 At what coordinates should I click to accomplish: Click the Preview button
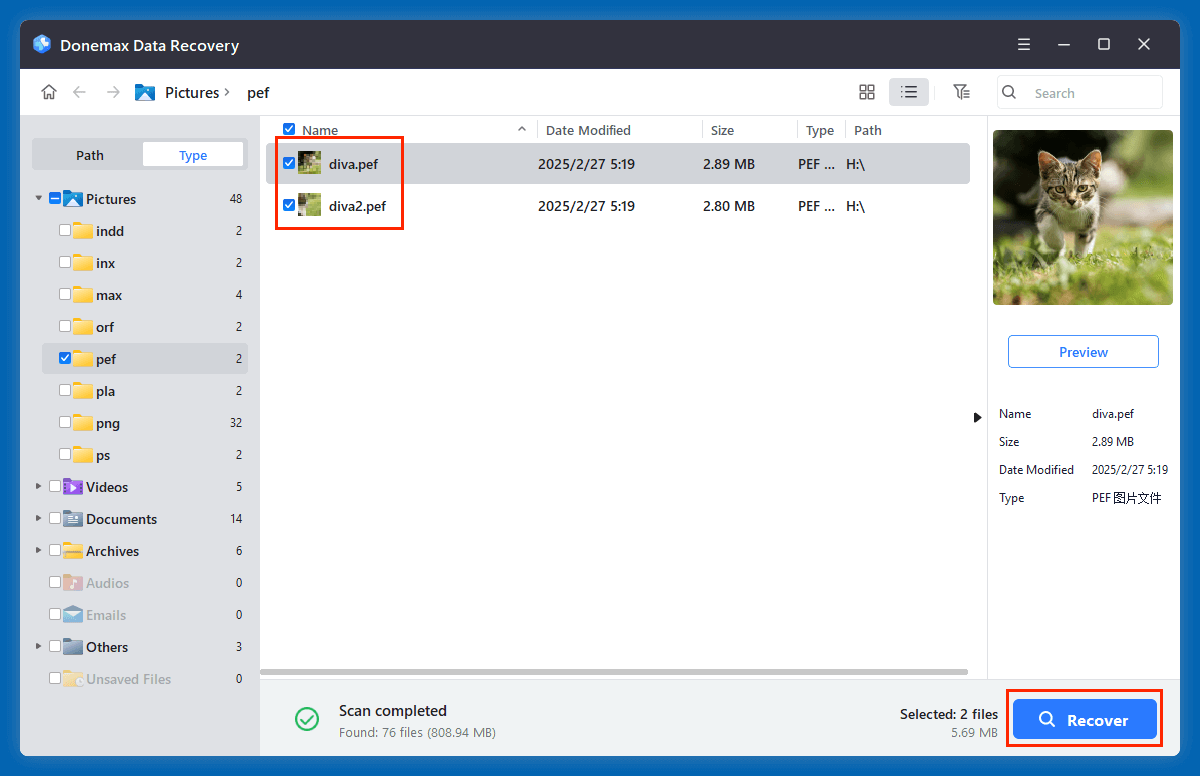(1083, 351)
